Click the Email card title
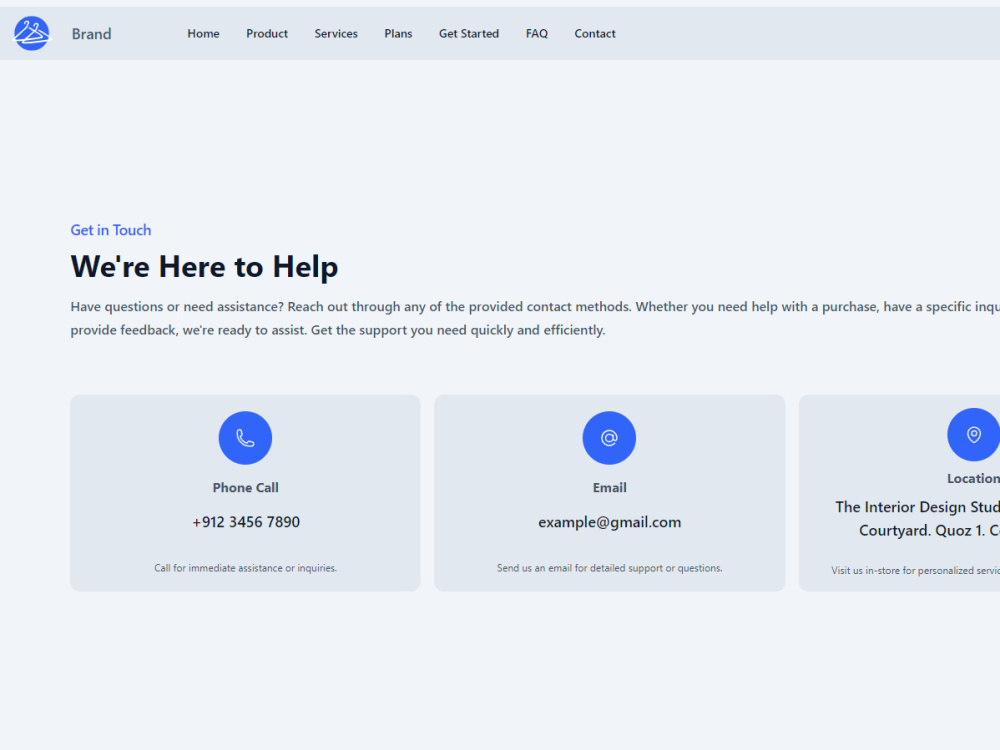Viewport: 1000px width, 750px height. [x=609, y=487]
